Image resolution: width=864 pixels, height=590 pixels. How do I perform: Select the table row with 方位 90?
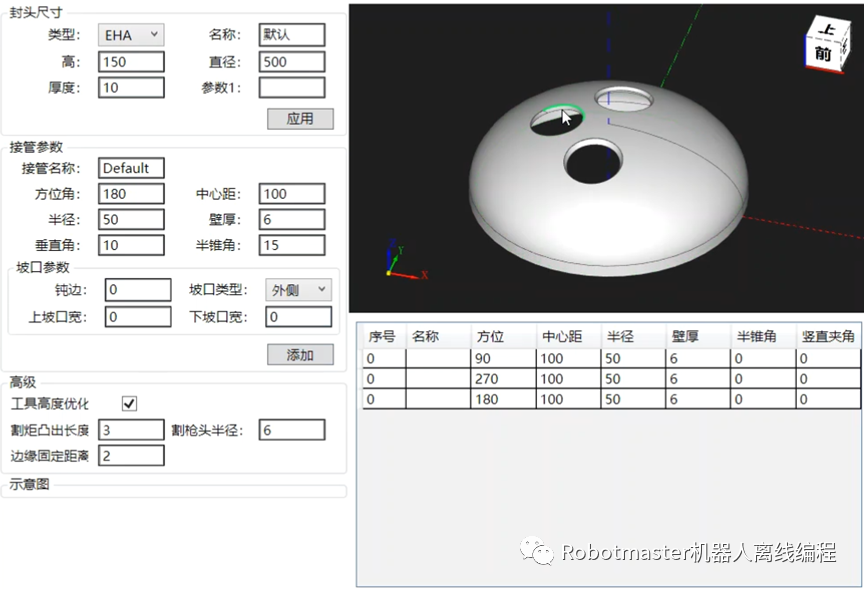click(x=610, y=359)
